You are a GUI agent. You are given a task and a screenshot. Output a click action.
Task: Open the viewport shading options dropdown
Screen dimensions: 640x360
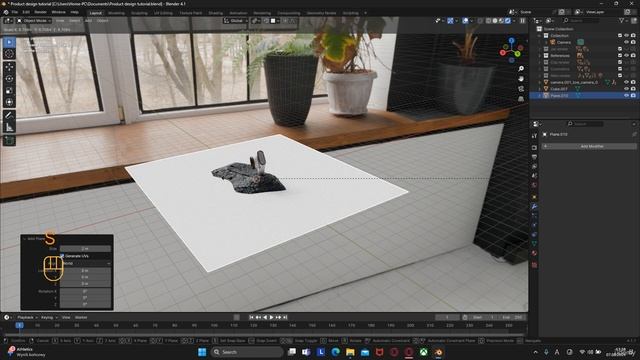[513, 20]
